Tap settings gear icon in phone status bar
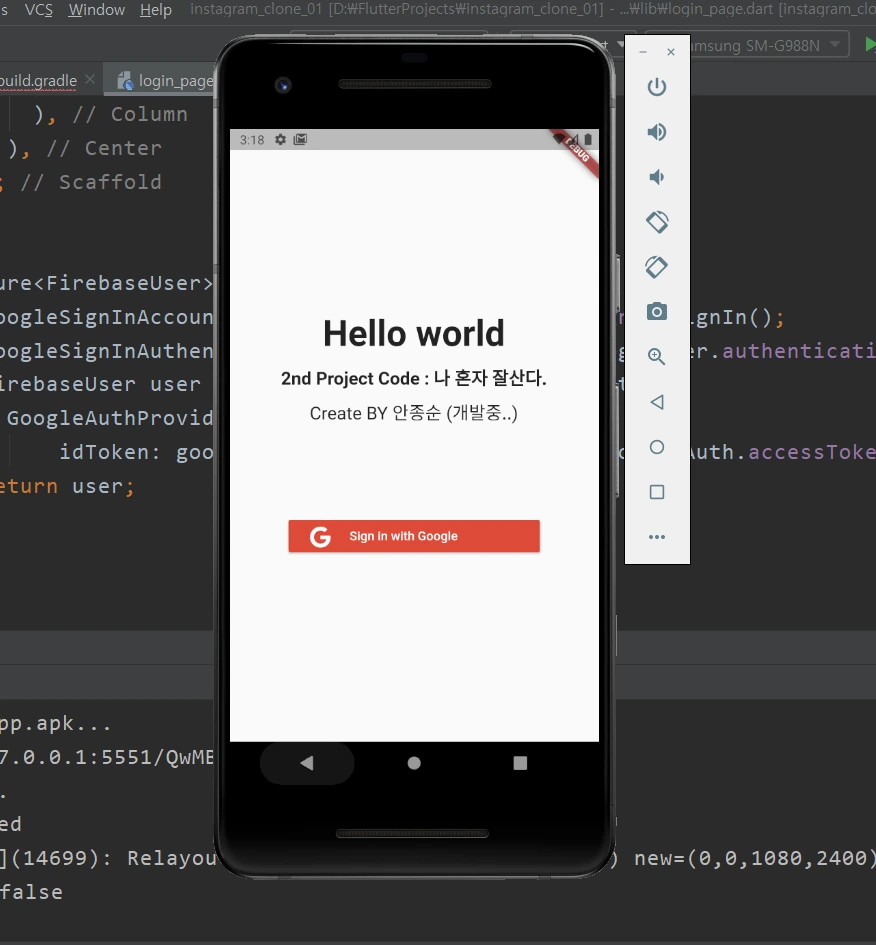 point(280,140)
